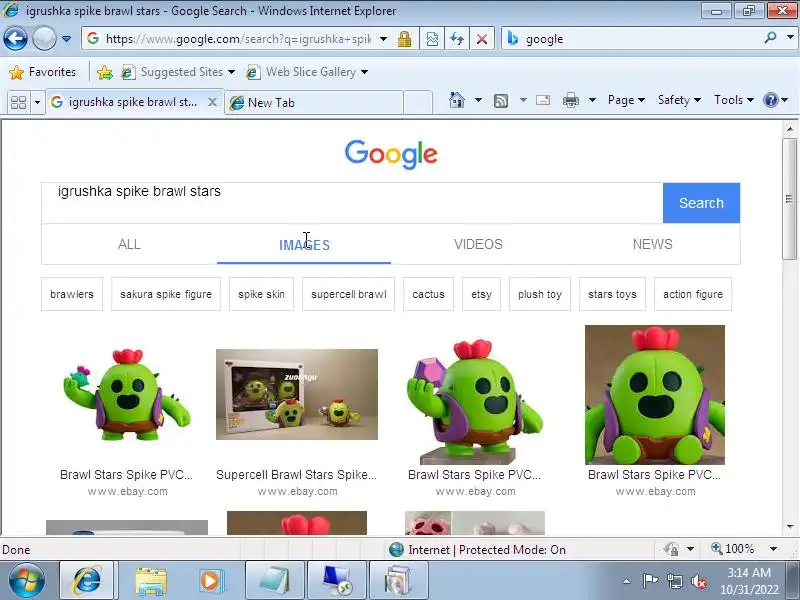Click the muted volume tray icon
800x600 pixels.
698,581
